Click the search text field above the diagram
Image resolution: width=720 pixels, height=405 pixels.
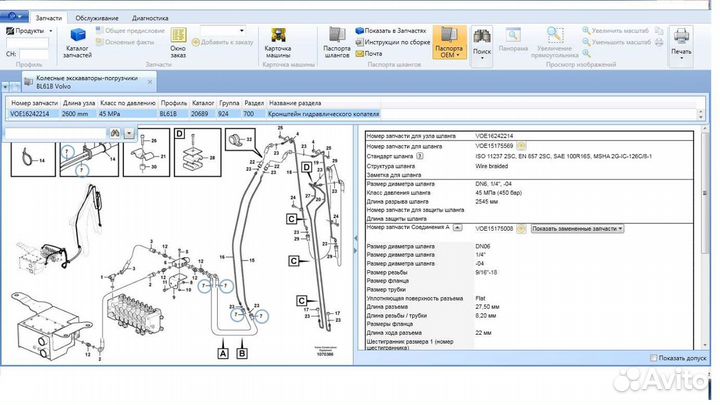(x=54, y=132)
